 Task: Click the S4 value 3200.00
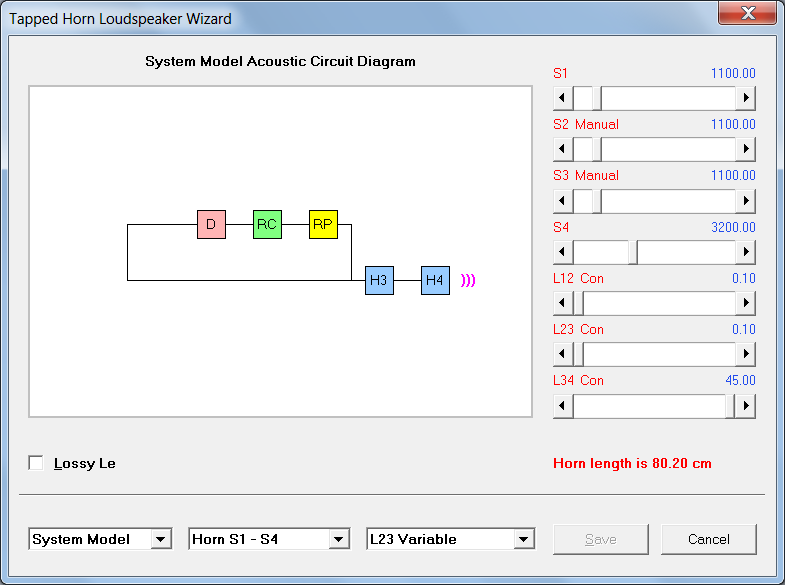[733, 227]
